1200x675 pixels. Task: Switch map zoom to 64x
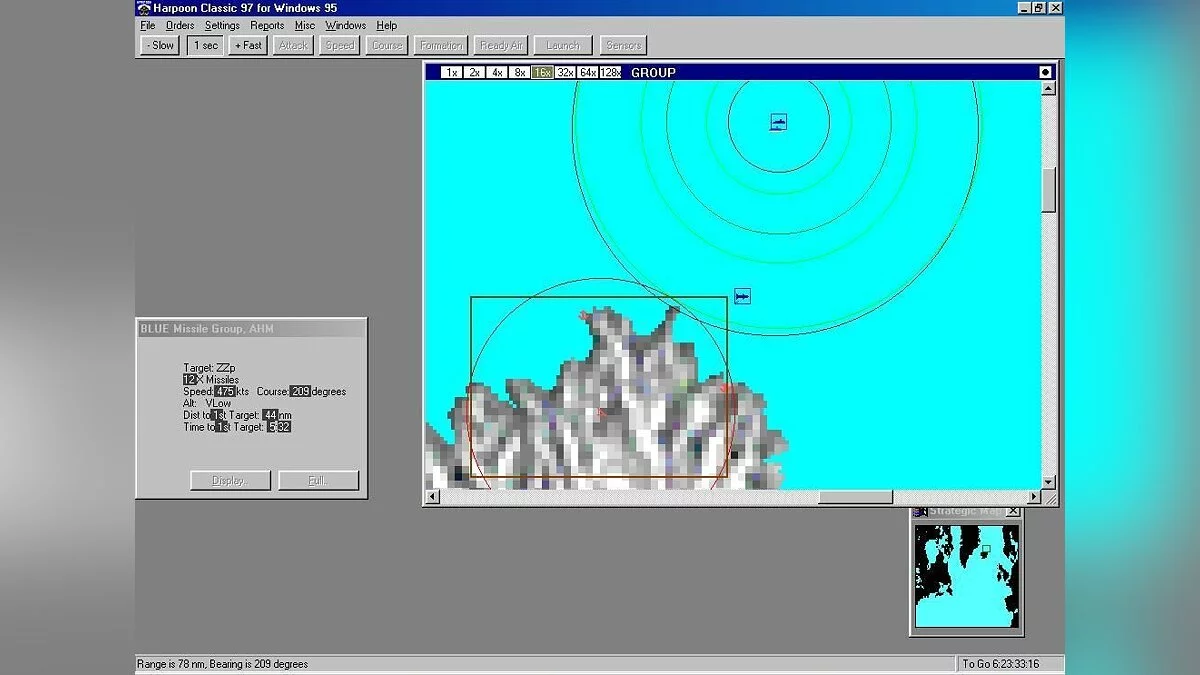coord(588,72)
